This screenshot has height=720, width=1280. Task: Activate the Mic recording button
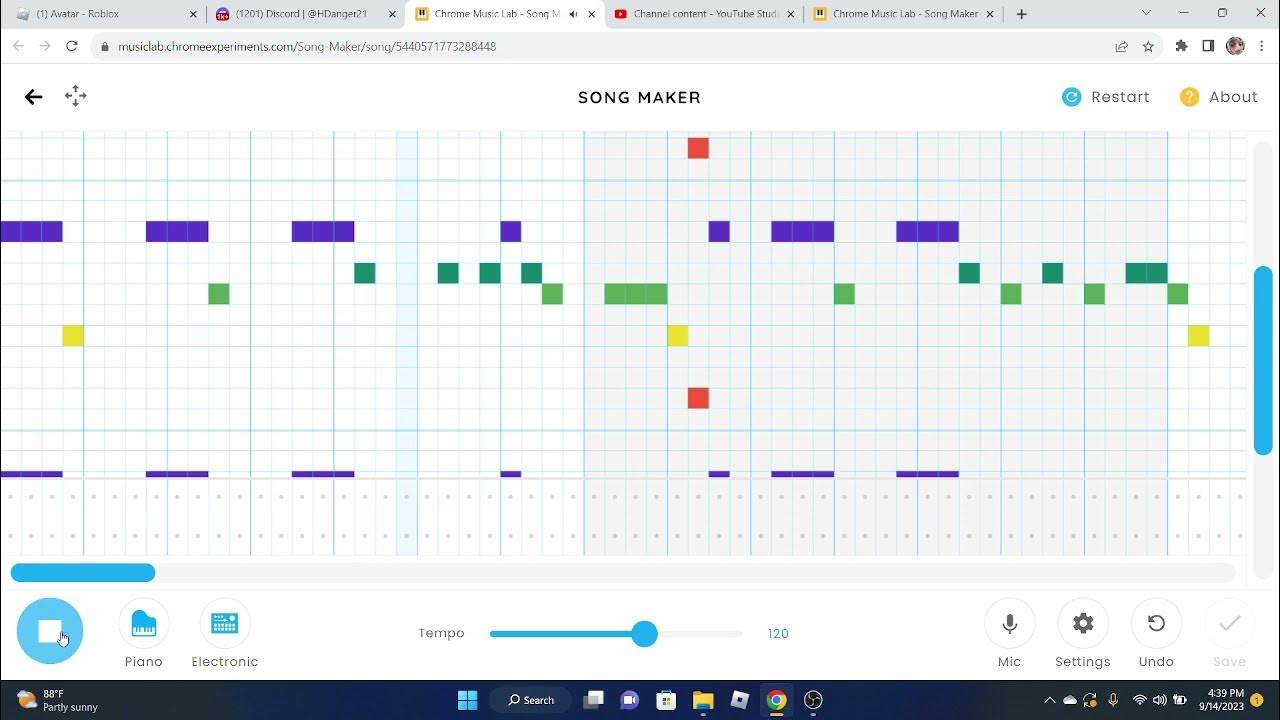(1010, 623)
